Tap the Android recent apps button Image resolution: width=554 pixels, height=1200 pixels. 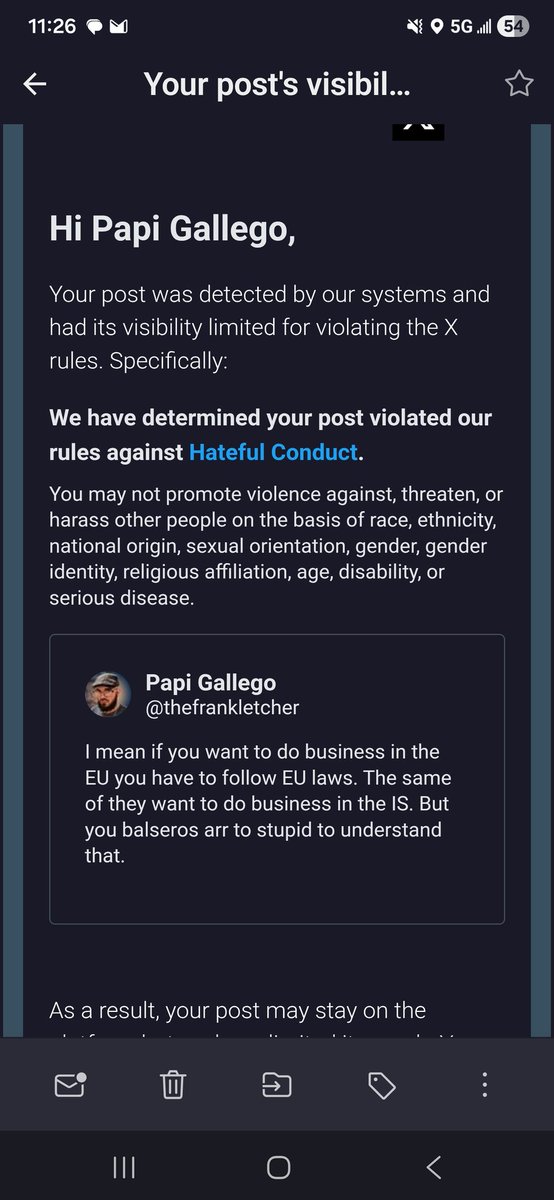coord(124,1167)
